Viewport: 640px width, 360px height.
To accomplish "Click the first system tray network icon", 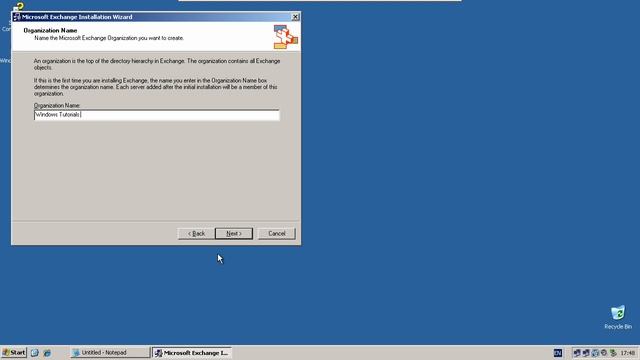I will pos(577,353).
